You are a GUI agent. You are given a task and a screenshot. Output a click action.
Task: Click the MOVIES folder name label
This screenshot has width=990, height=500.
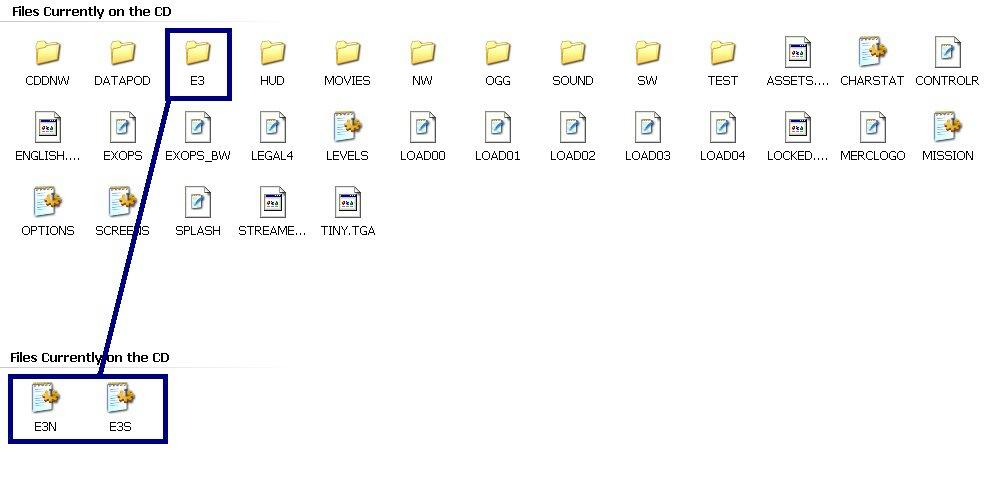point(347,81)
